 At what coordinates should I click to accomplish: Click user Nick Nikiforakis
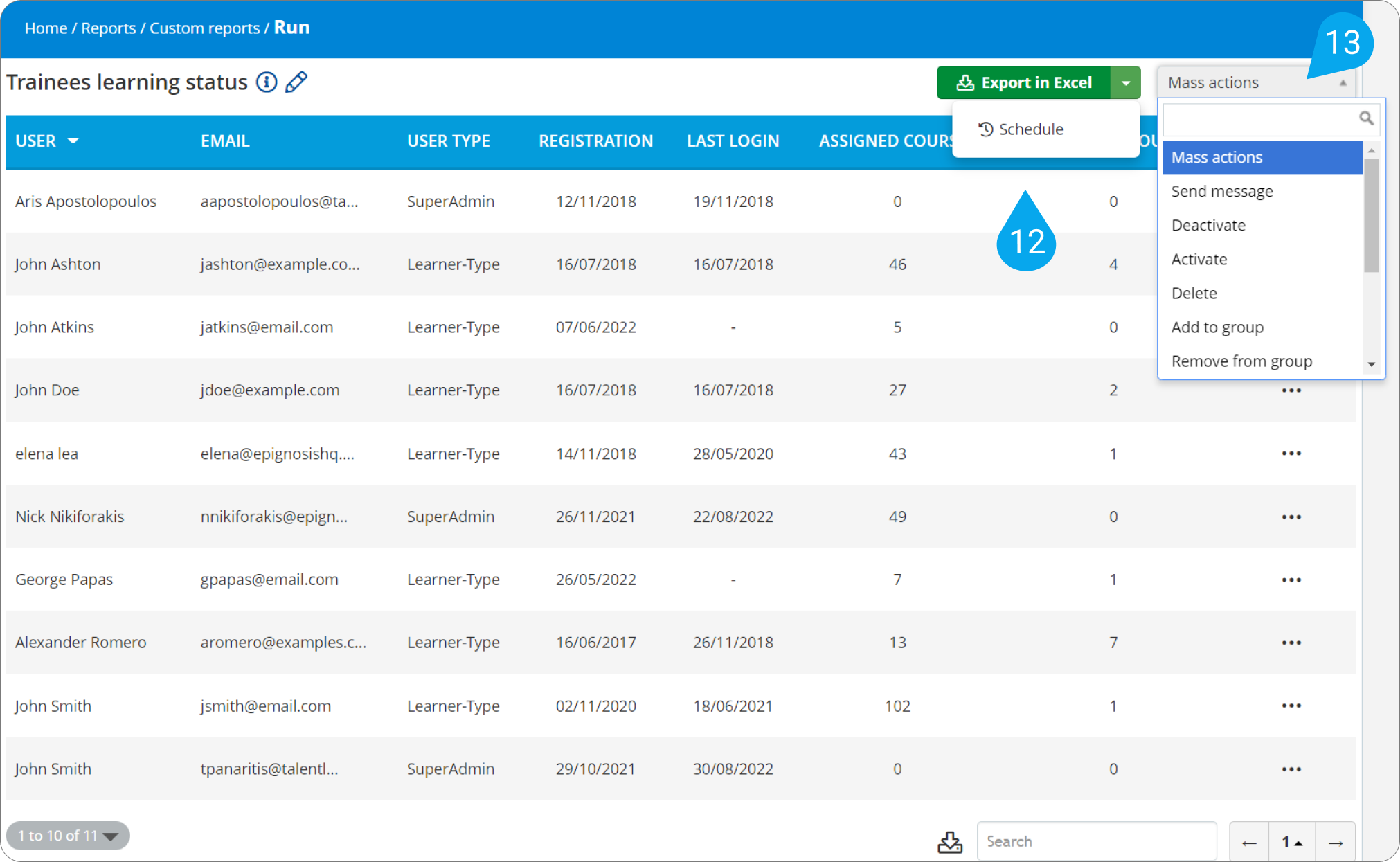[70, 517]
